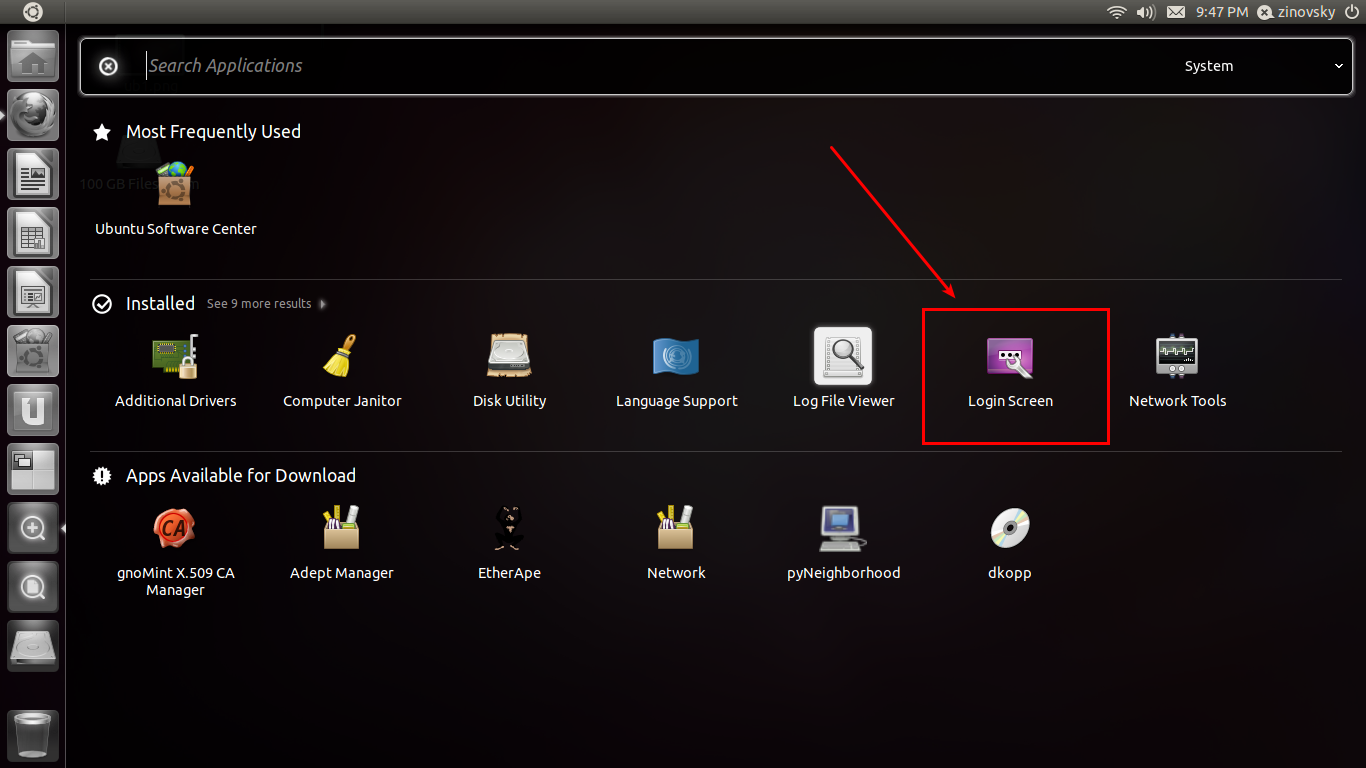Open Home Folder in launcher
1366x768 pixels.
(33, 56)
